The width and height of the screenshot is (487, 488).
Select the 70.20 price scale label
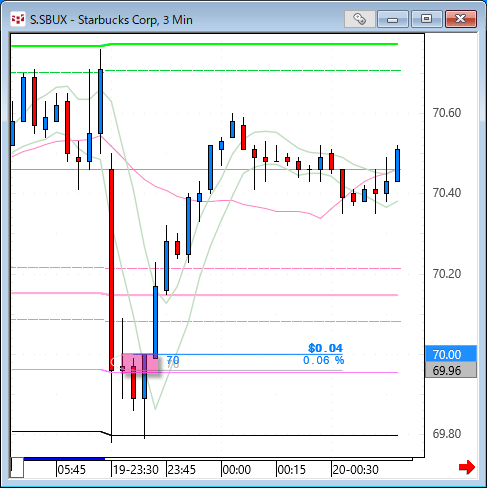point(447,274)
